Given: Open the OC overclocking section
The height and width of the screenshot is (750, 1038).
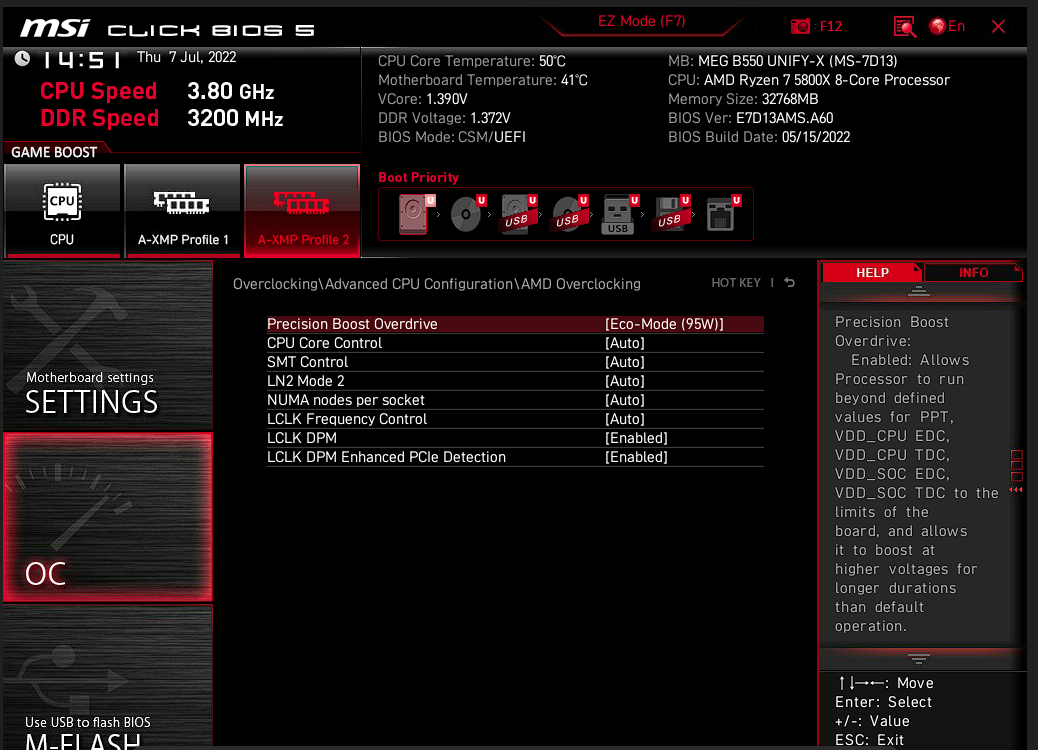Looking at the screenshot, I should pos(108,518).
